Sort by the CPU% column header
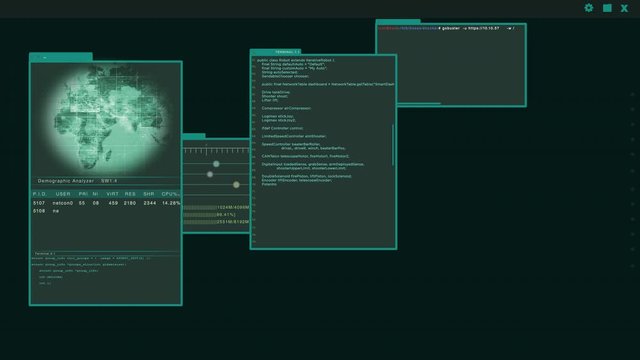This screenshot has width=640, height=360. coord(170,194)
